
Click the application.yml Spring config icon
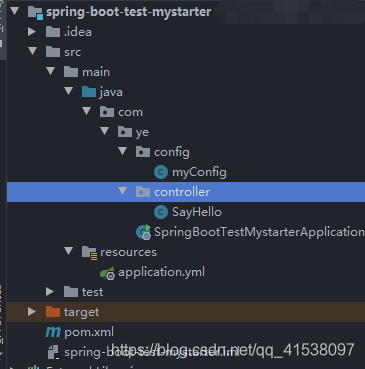(x=107, y=273)
